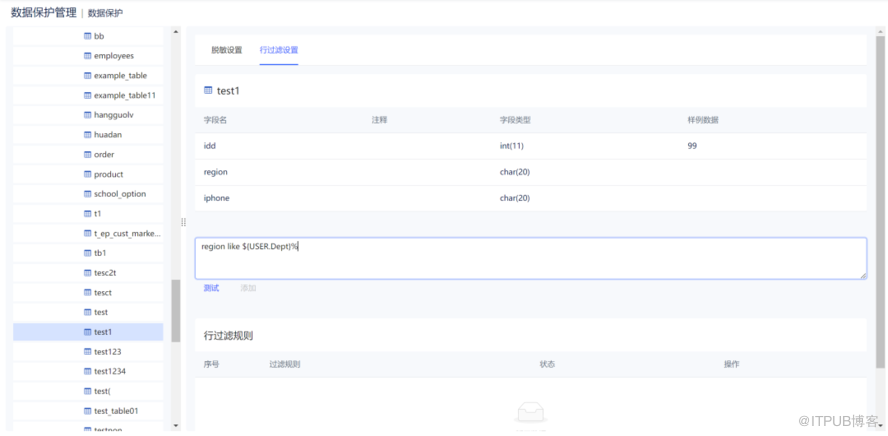This screenshot has width=888, height=436.
Task: Select the 行过滤设置 tab
Action: click(279, 50)
